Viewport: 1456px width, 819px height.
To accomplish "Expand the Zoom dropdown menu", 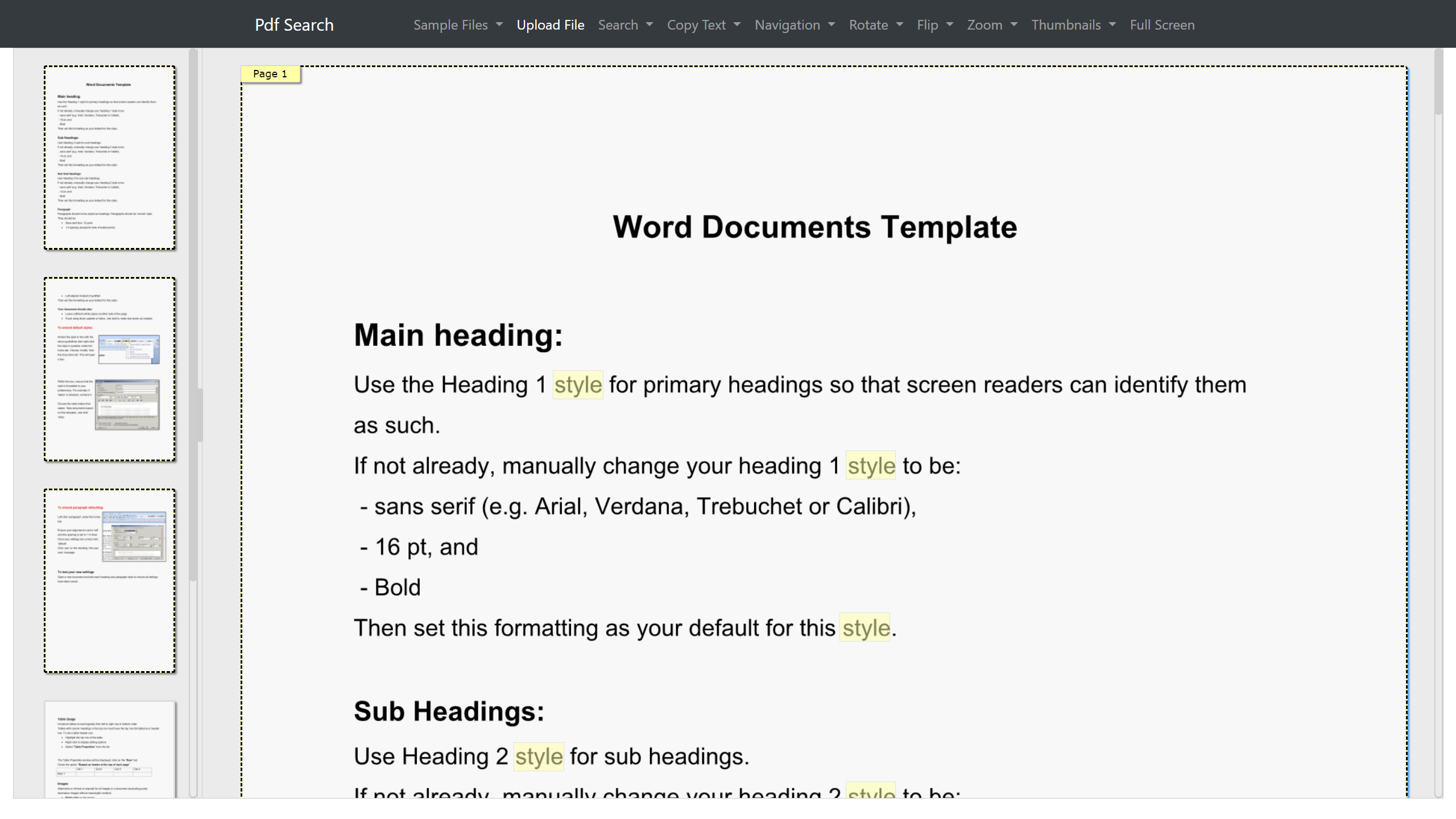I will [x=992, y=25].
